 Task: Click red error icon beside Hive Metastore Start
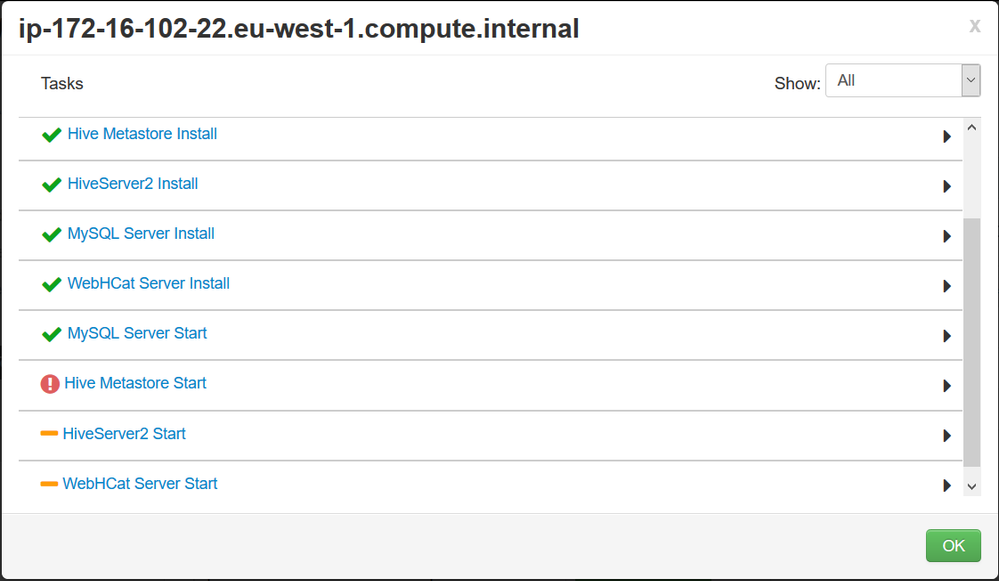point(50,384)
